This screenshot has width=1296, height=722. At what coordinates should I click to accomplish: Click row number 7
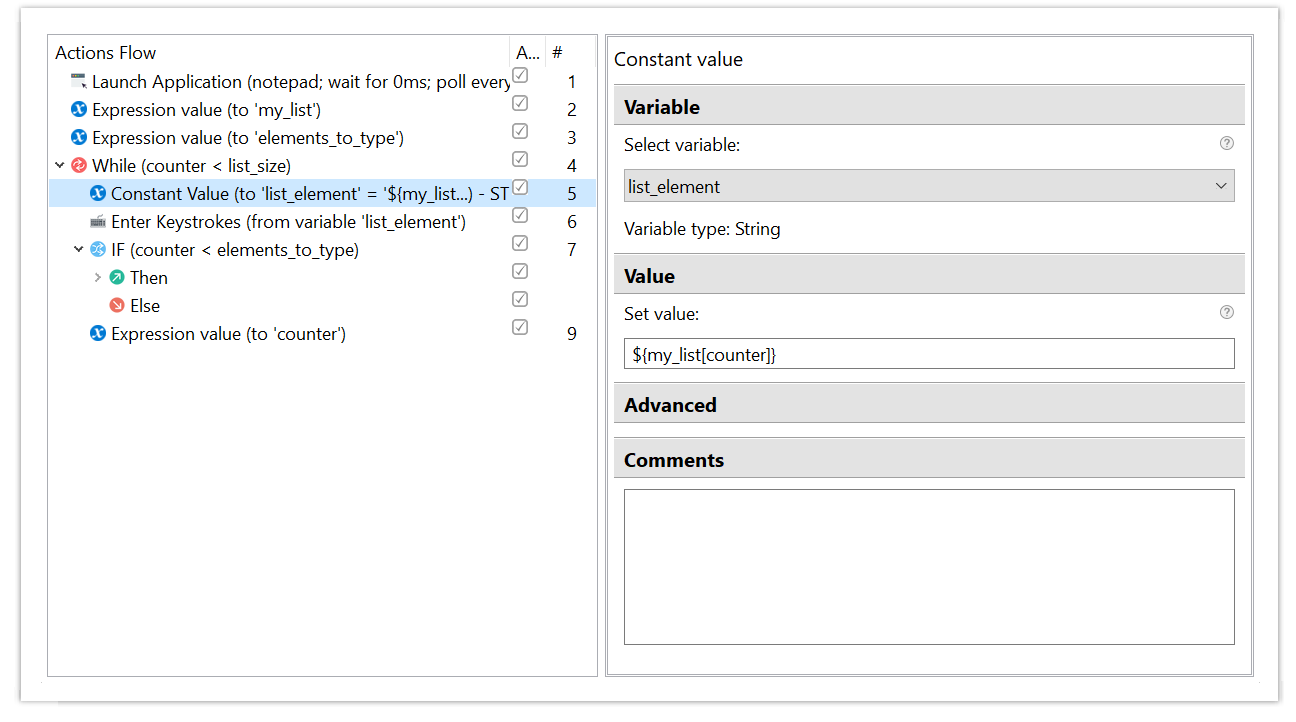coord(572,250)
